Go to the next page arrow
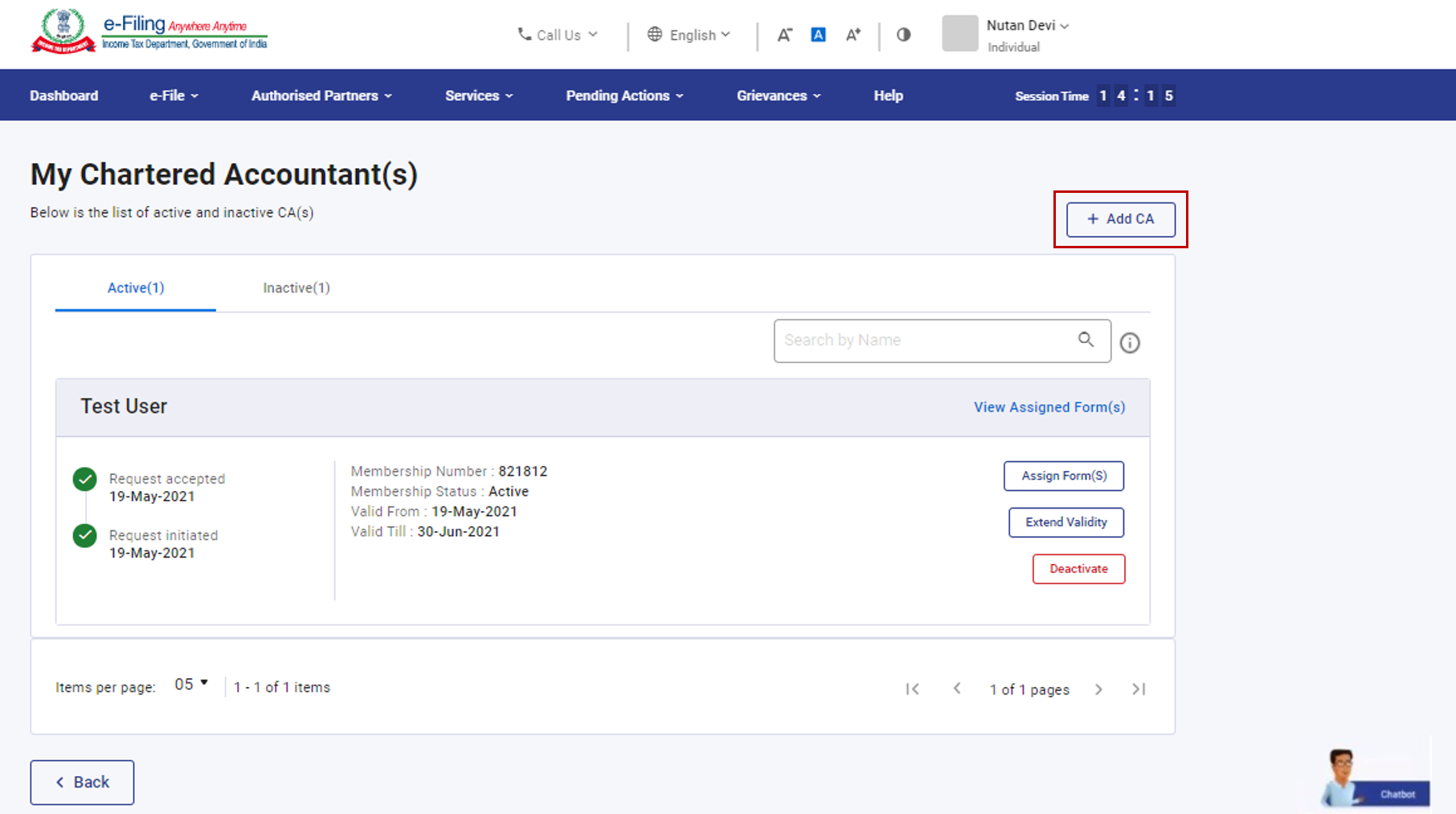This screenshot has height=814, width=1456. [x=1098, y=689]
